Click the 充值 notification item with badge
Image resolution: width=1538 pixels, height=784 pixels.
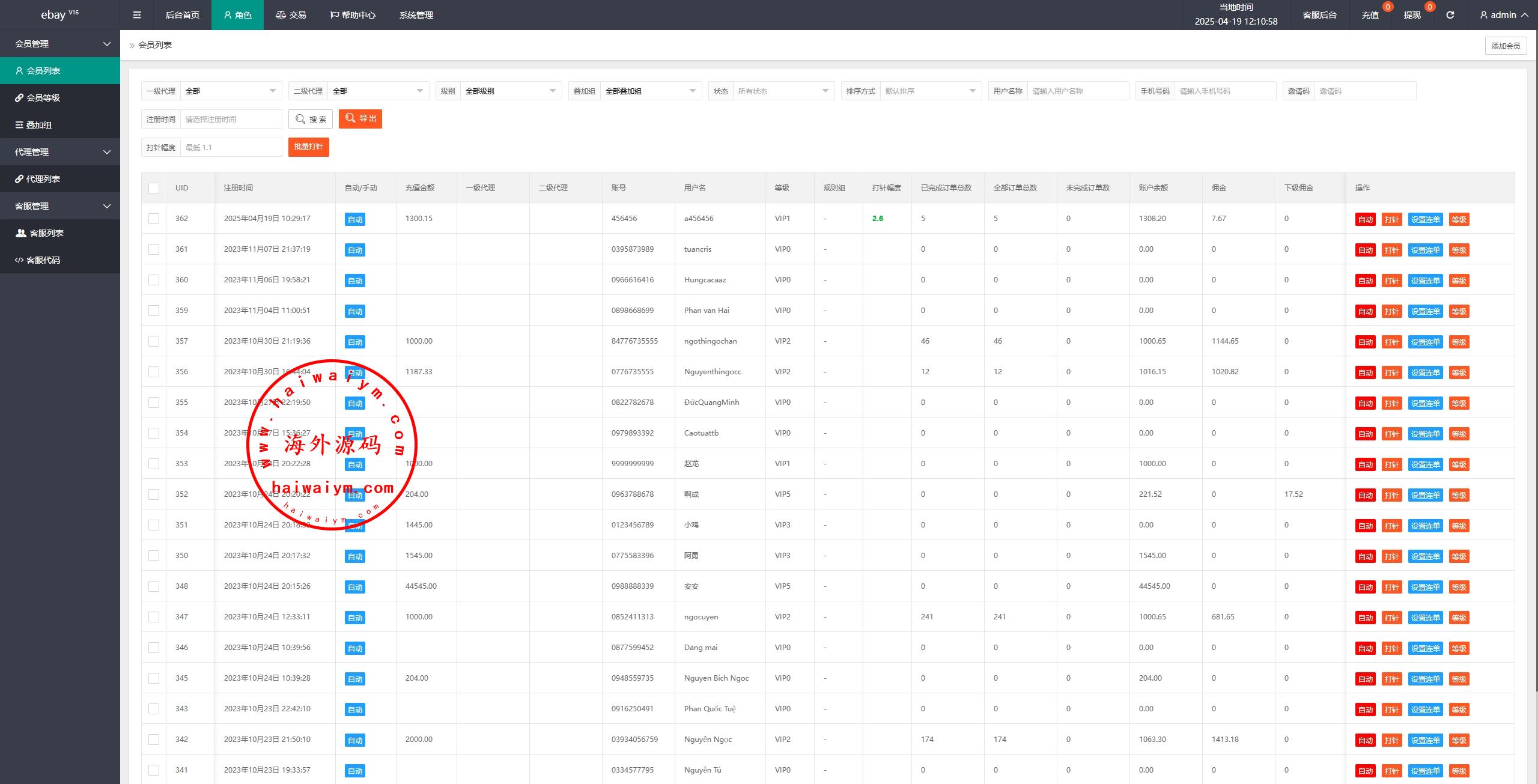1370,15
